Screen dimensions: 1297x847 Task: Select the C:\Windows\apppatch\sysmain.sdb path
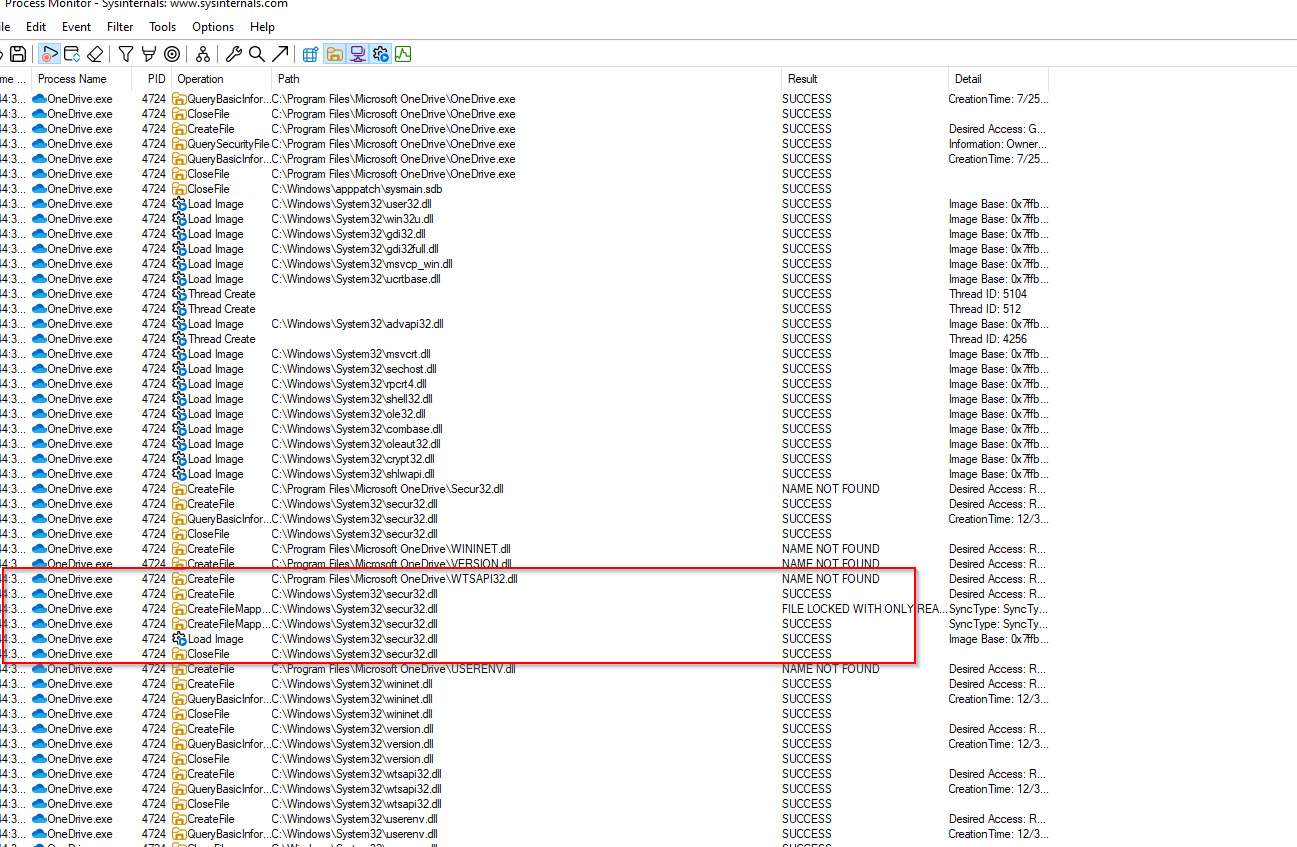coord(357,189)
